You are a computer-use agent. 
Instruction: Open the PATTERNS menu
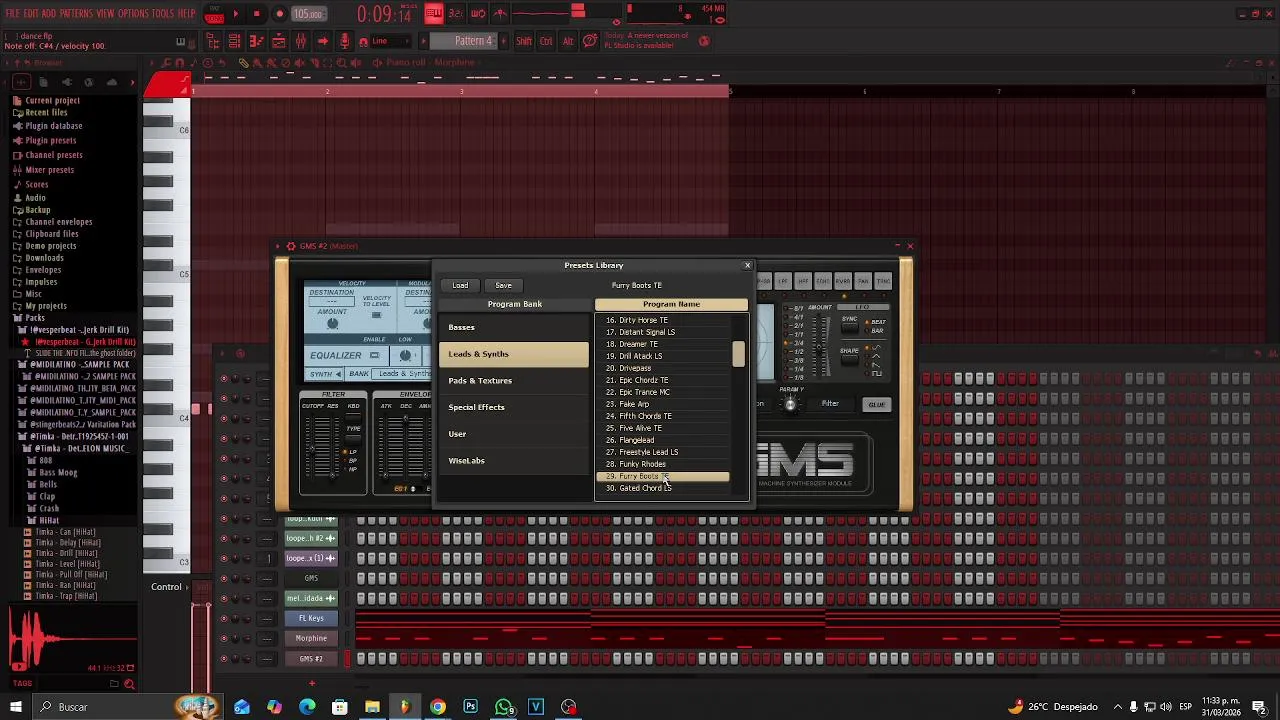pyautogui.click(x=76, y=14)
